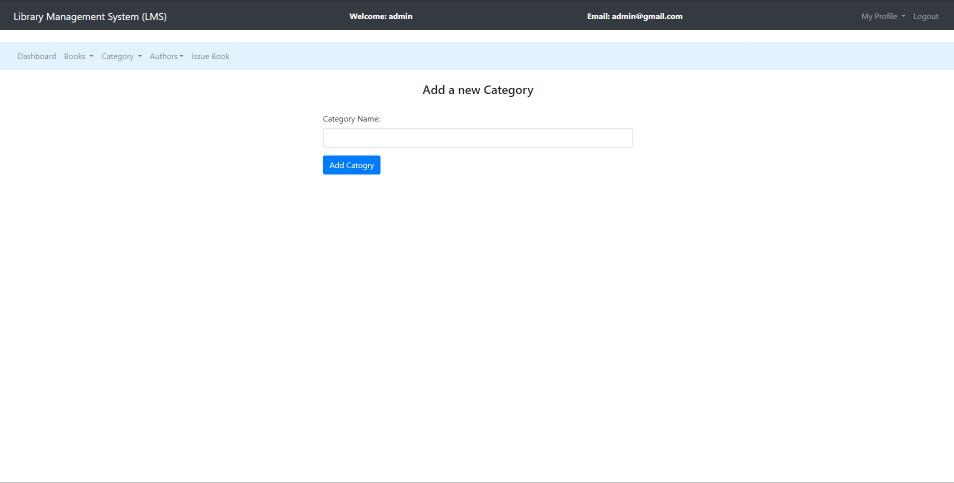Viewport: 954px width, 483px height.
Task: Click empty space in the light-blue navigation bar
Action: (x=600, y=56)
